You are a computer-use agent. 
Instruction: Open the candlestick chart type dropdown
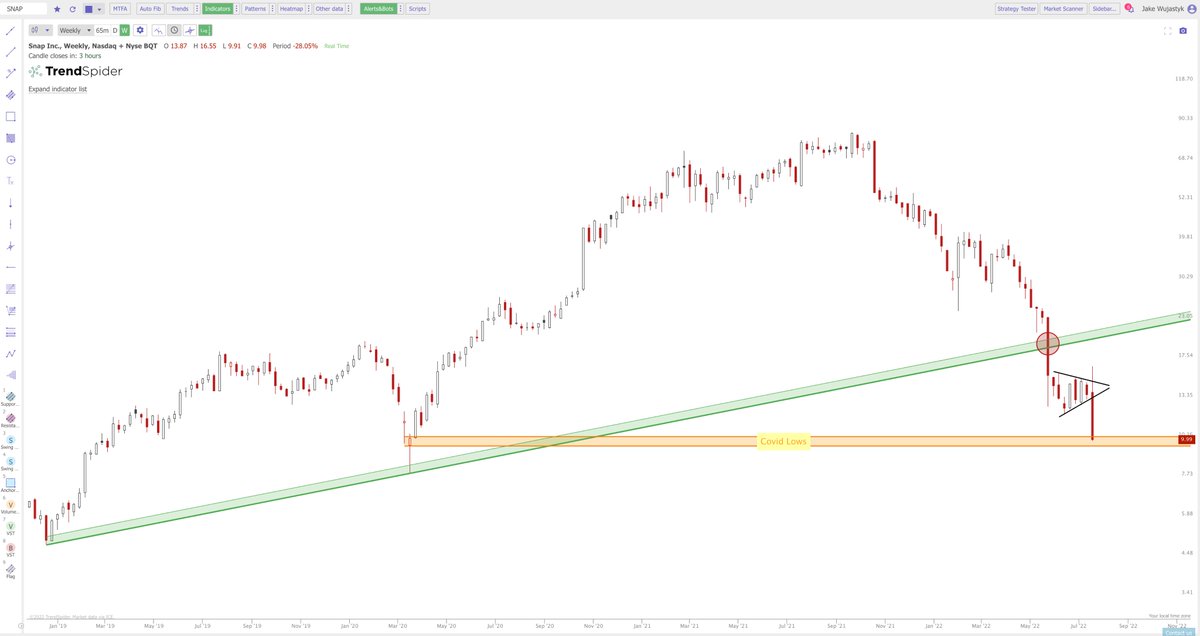coord(40,30)
